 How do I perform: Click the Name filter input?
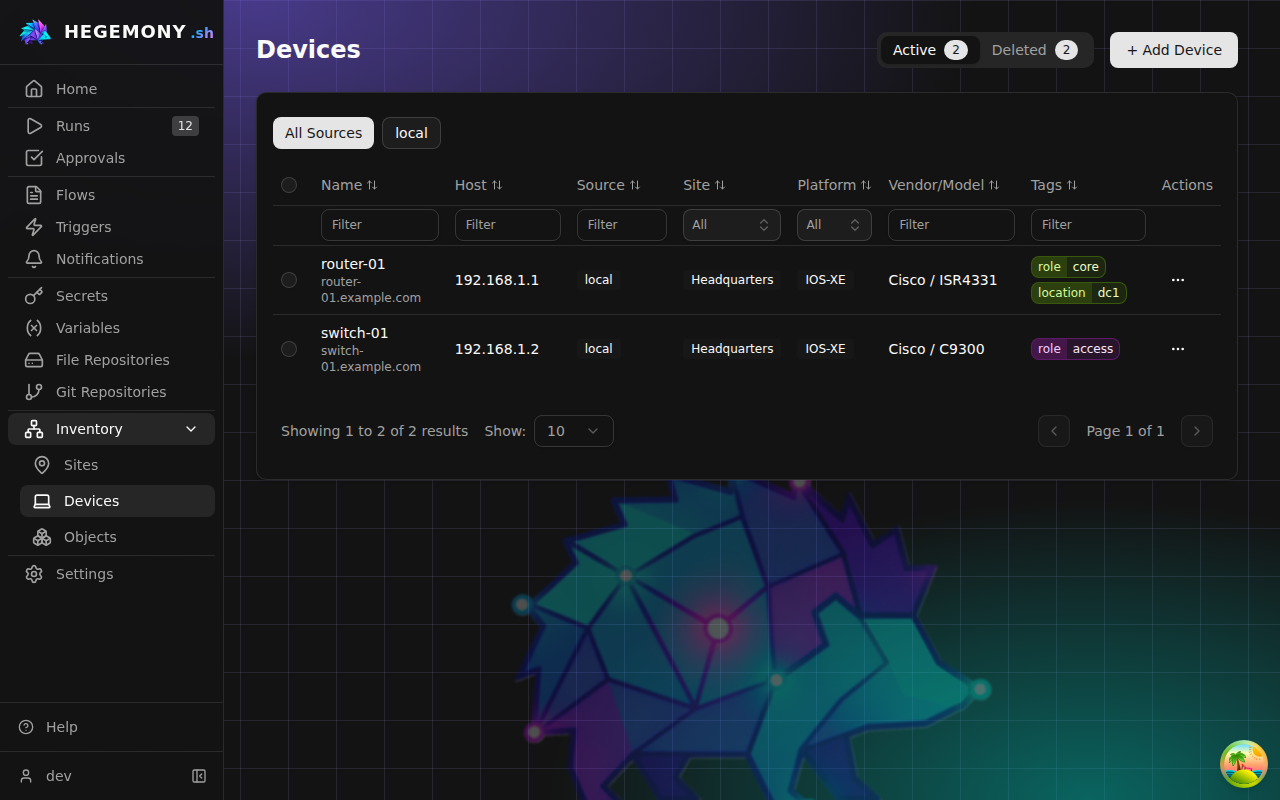coord(380,225)
